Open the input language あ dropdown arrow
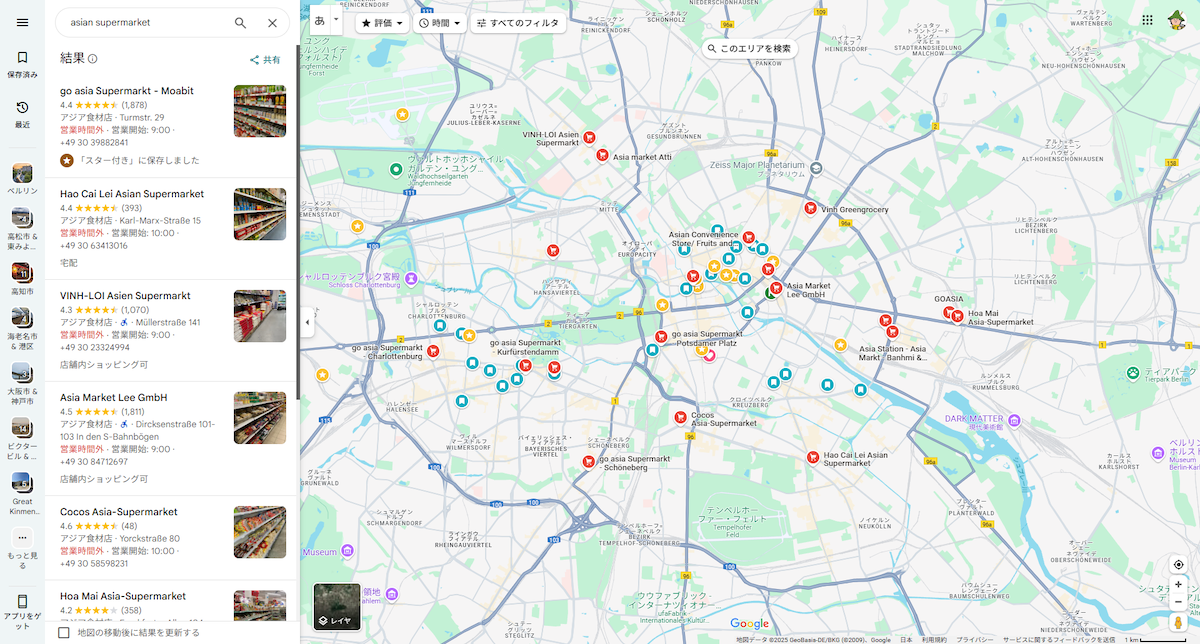Viewport: 1200px width, 644px height. click(337, 19)
